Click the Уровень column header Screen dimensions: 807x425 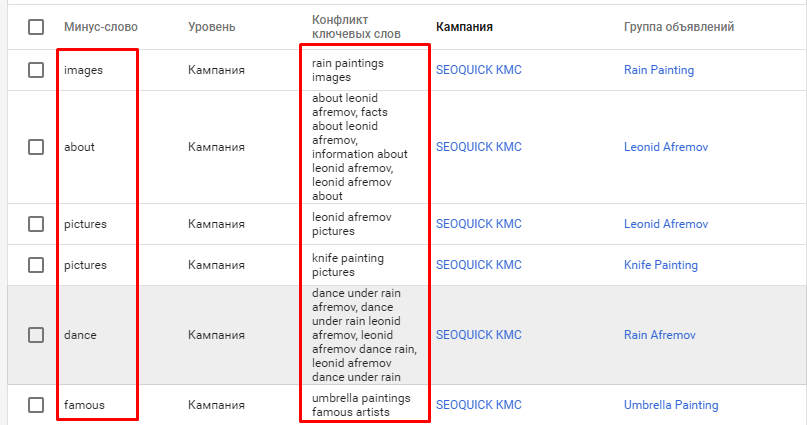click(212, 27)
